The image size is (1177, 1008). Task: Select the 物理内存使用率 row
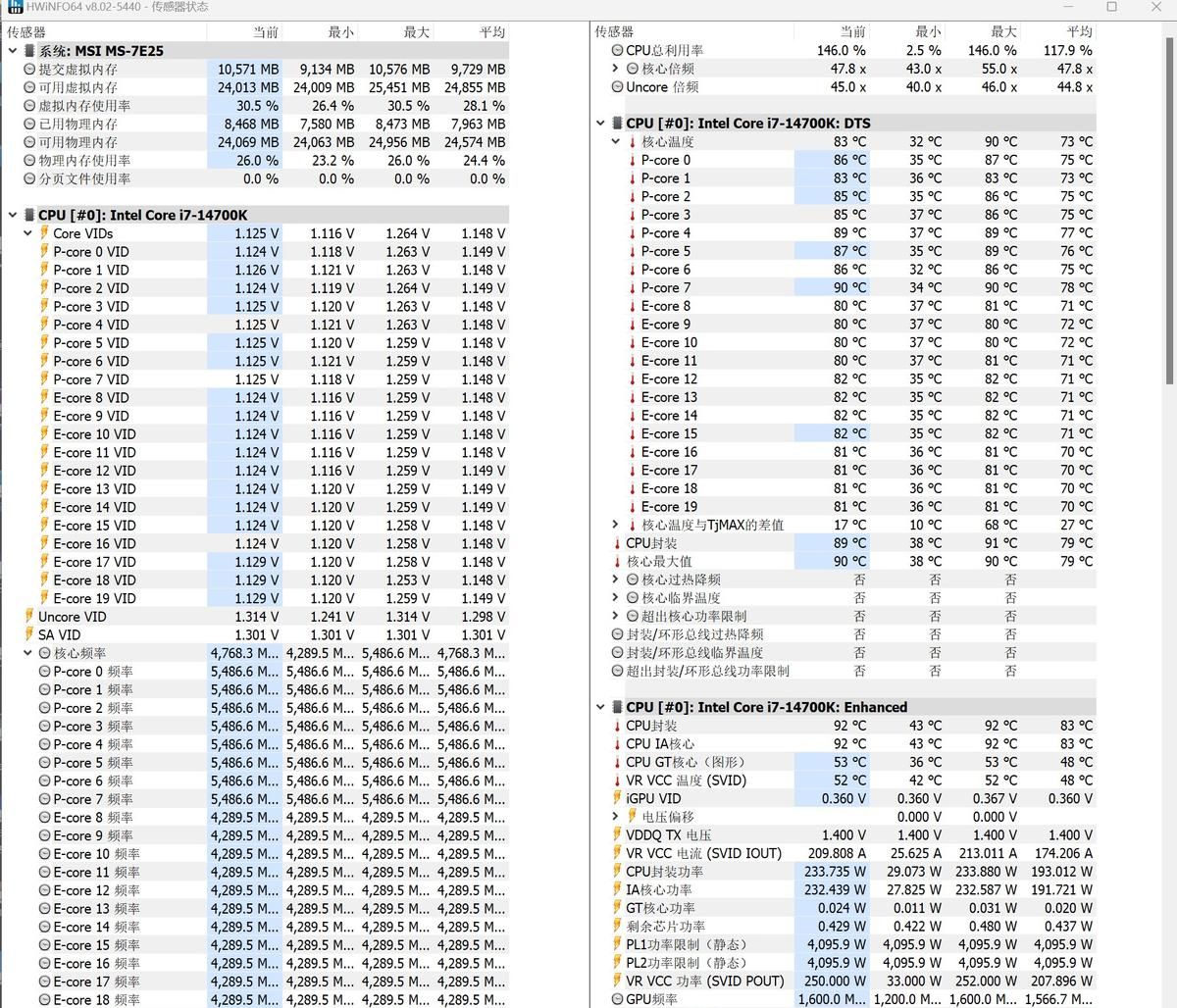[x=255, y=161]
